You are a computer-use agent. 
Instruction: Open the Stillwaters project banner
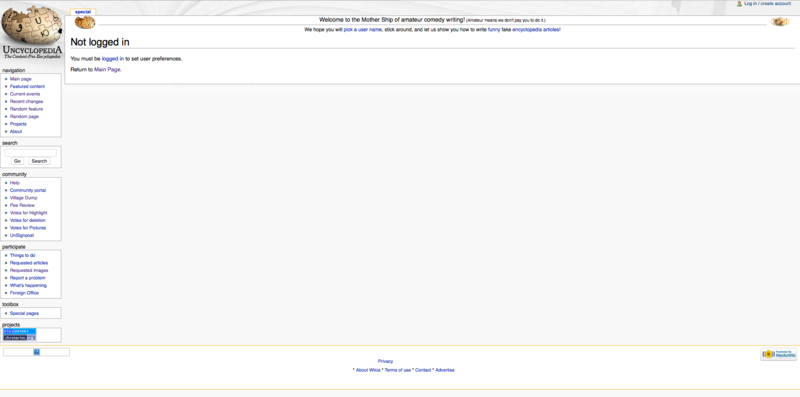20,331
